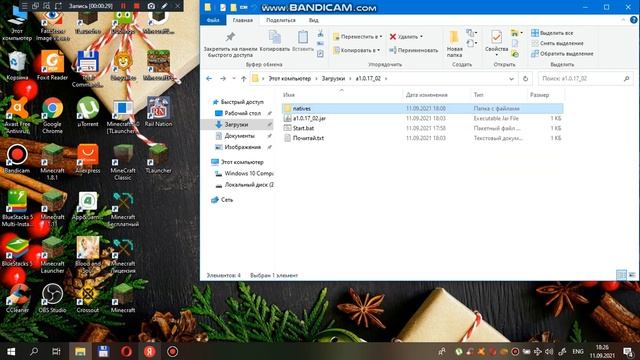Select the µTorrent desktop icon
Image resolution: width=640 pixels, height=360 pixels.
[88, 112]
